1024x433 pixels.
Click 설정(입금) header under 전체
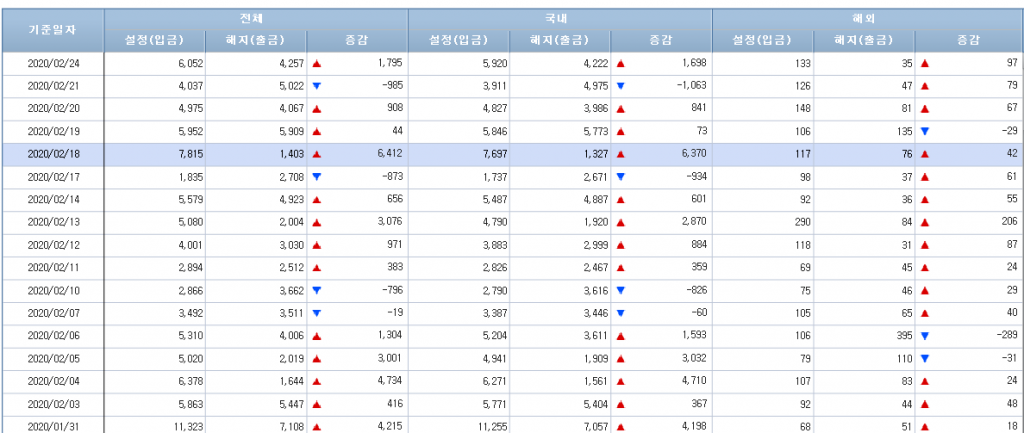pos(154,40)
